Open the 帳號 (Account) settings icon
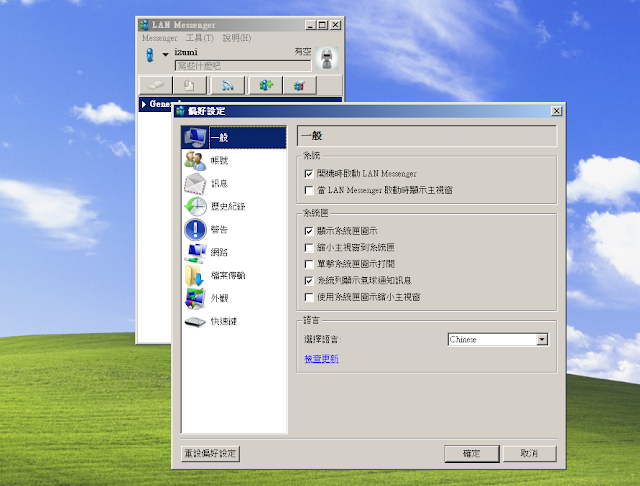This screenshot has height=486, width=640. click(195, 160)
